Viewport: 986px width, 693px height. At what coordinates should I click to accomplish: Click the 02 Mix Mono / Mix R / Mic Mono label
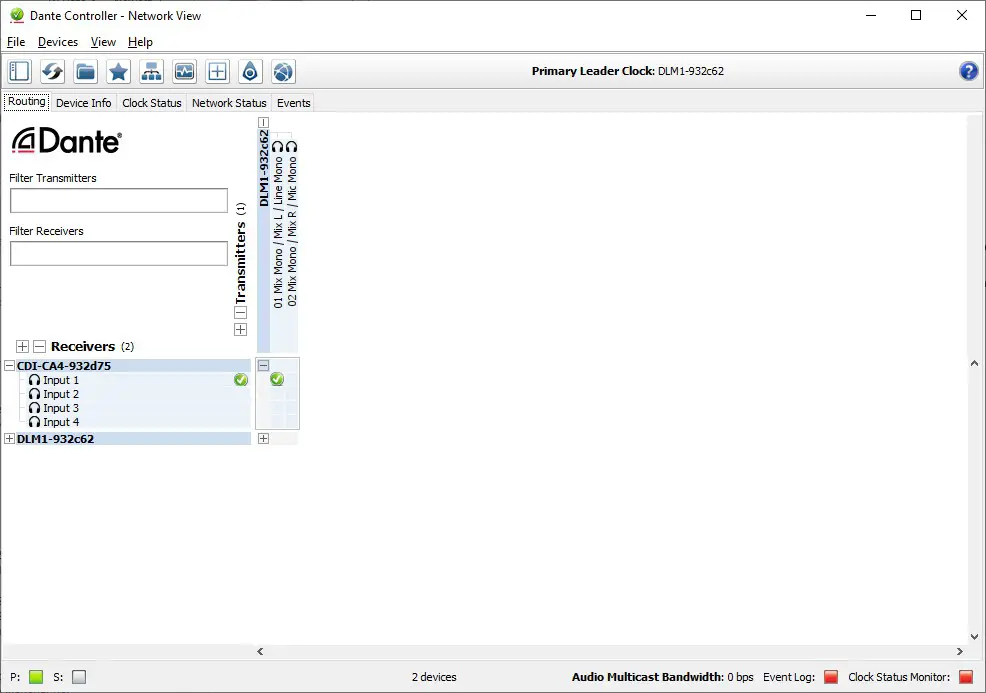[x=292, y=231]
